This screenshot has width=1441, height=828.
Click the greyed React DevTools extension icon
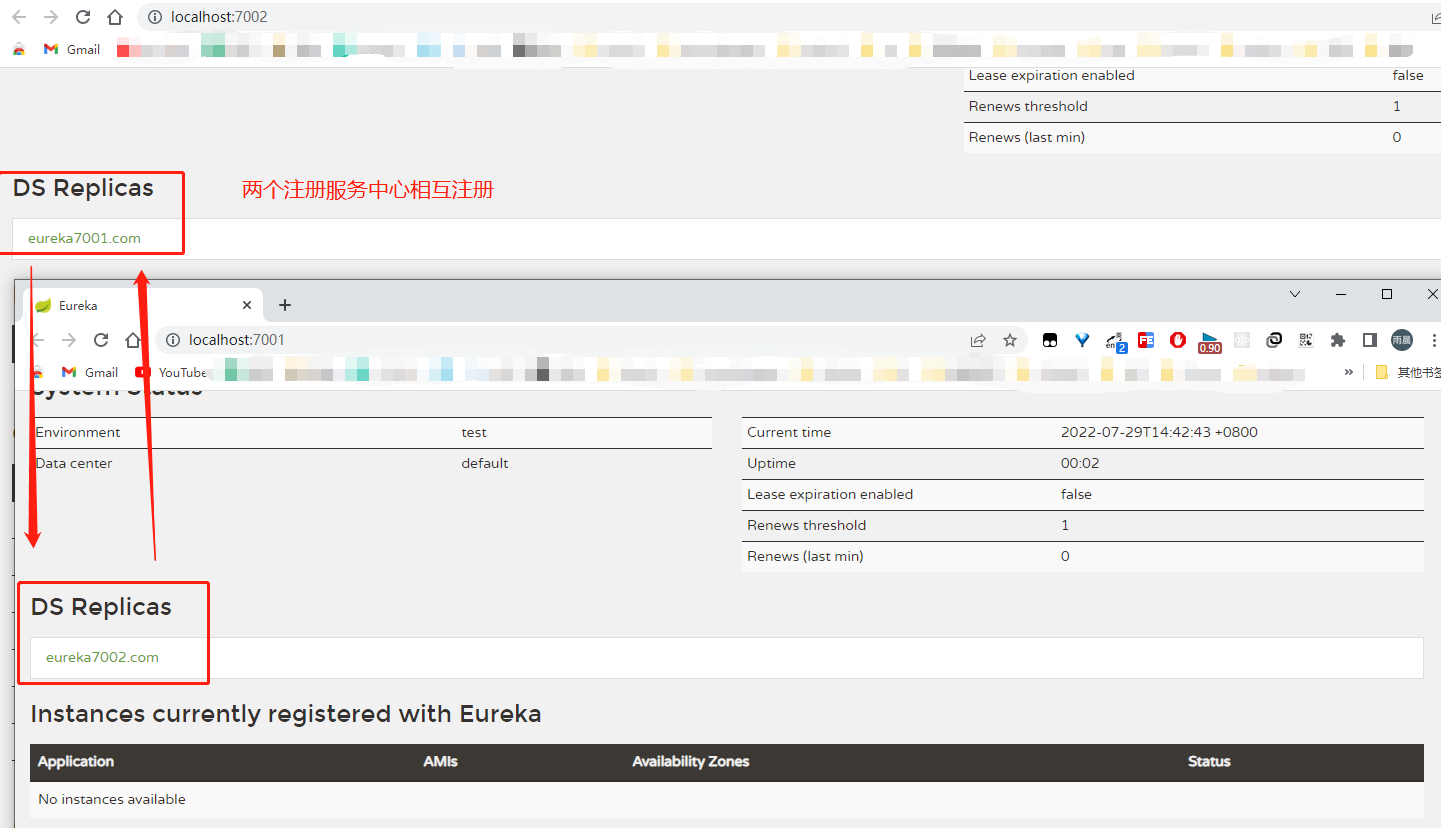coord(1242,340)
